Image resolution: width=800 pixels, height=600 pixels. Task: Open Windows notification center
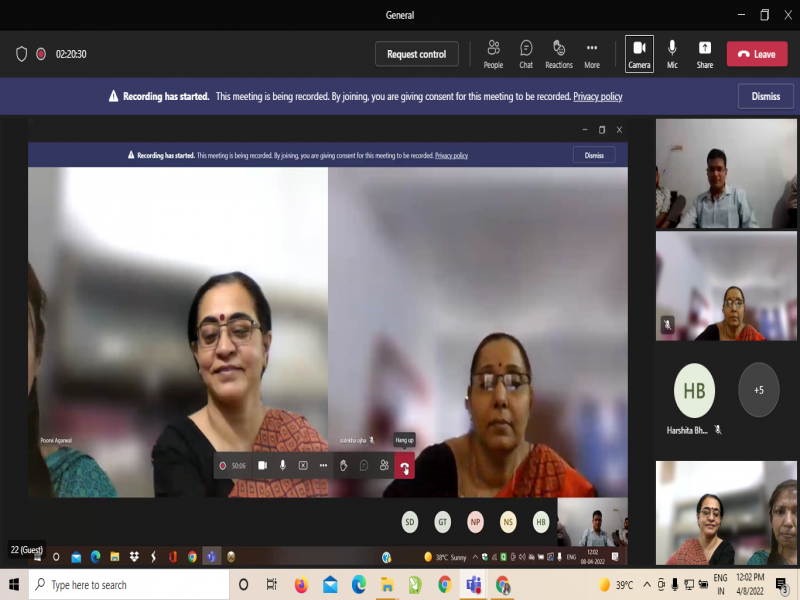781,585
